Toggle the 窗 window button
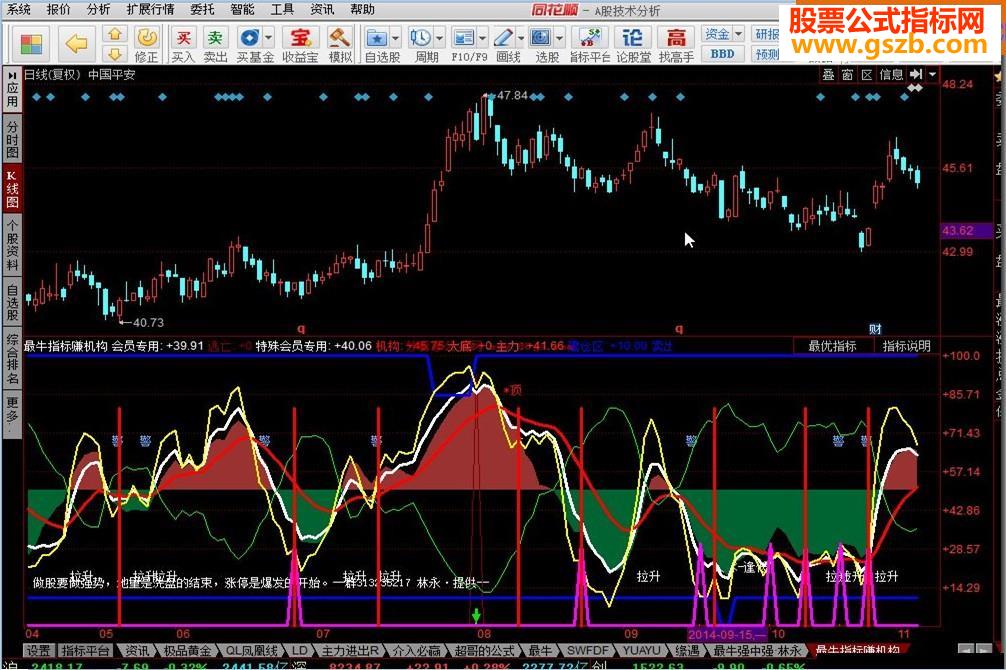Viewport: 1006px width, 670px height. pos(848,74)
